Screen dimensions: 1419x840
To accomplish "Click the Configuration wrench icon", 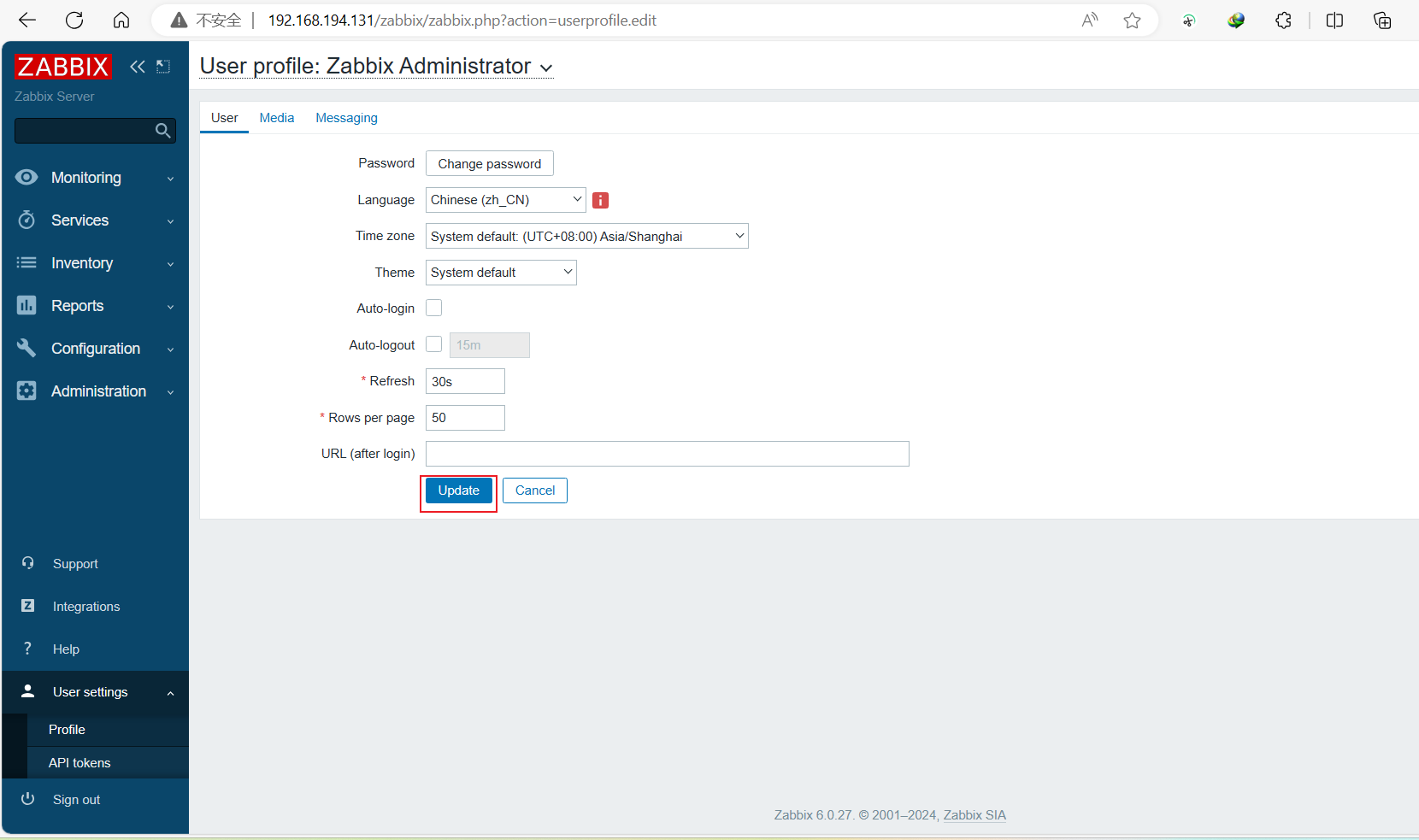I will (26, 348).
